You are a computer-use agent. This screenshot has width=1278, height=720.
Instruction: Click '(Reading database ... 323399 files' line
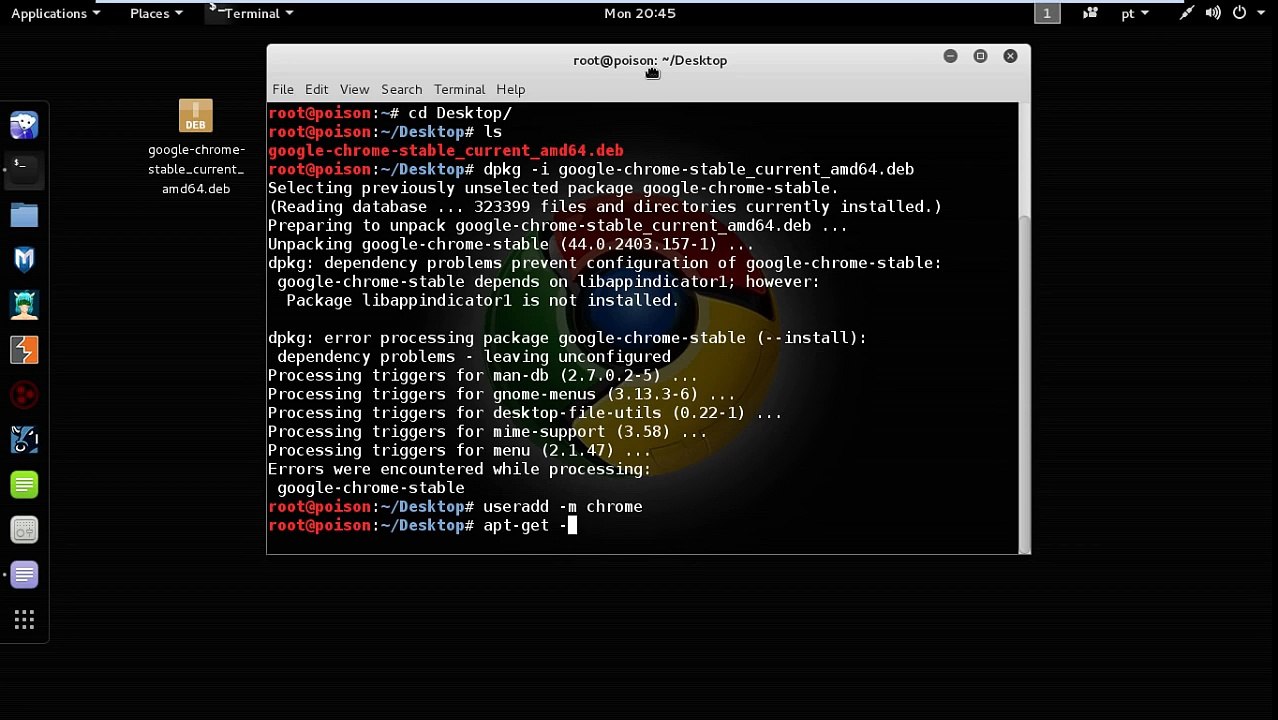pos(605,206)
